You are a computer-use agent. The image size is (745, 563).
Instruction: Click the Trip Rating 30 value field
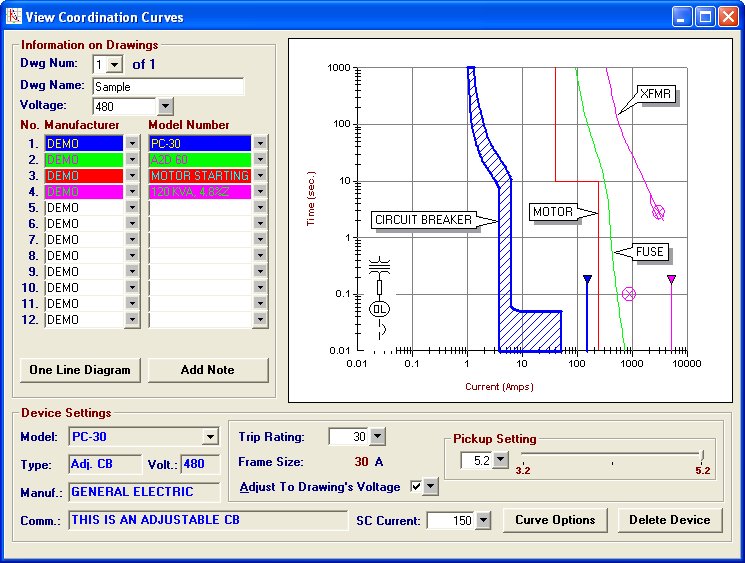348,436
